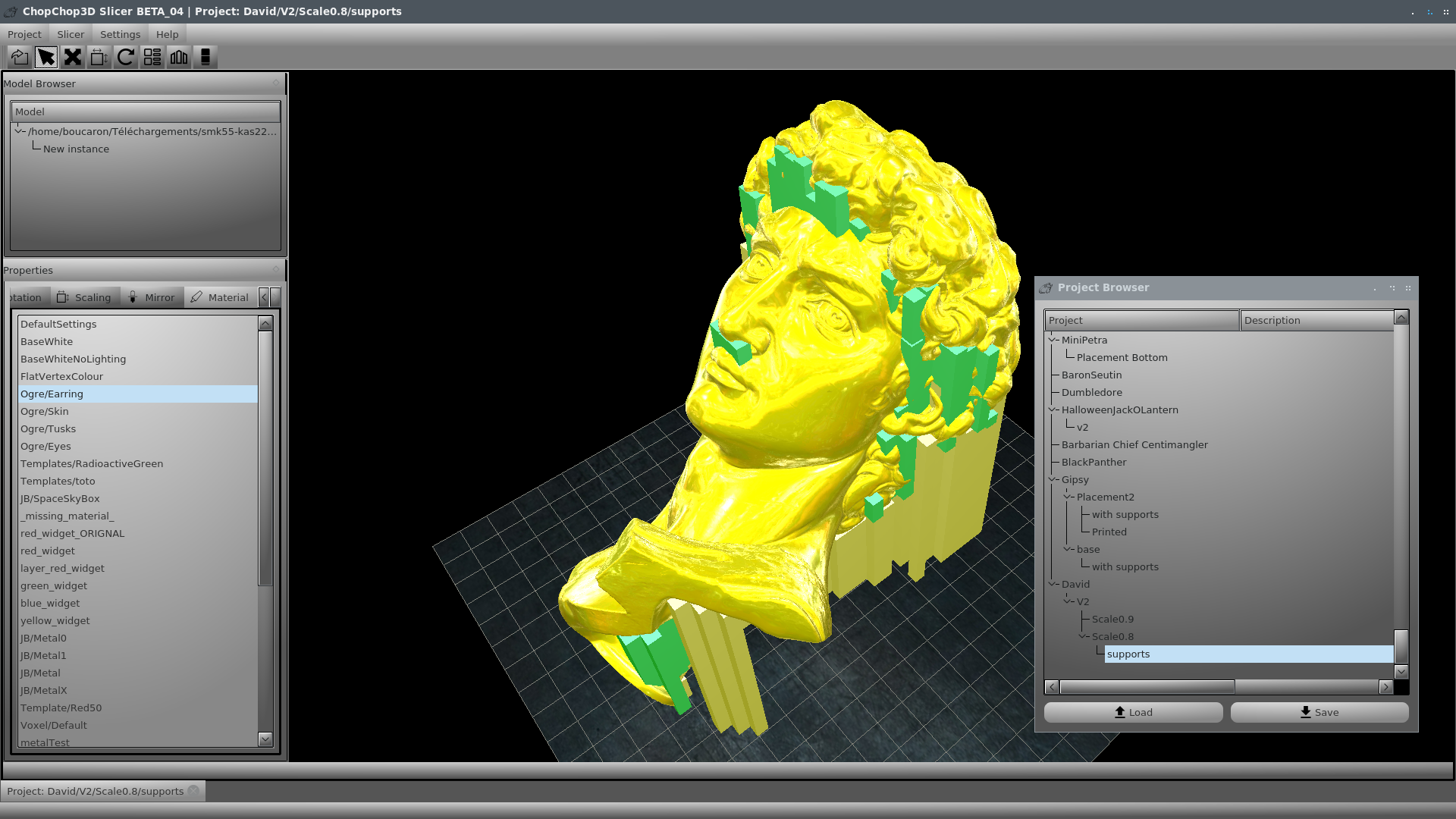Click the Project Browser title icon

coord(1046,288)
